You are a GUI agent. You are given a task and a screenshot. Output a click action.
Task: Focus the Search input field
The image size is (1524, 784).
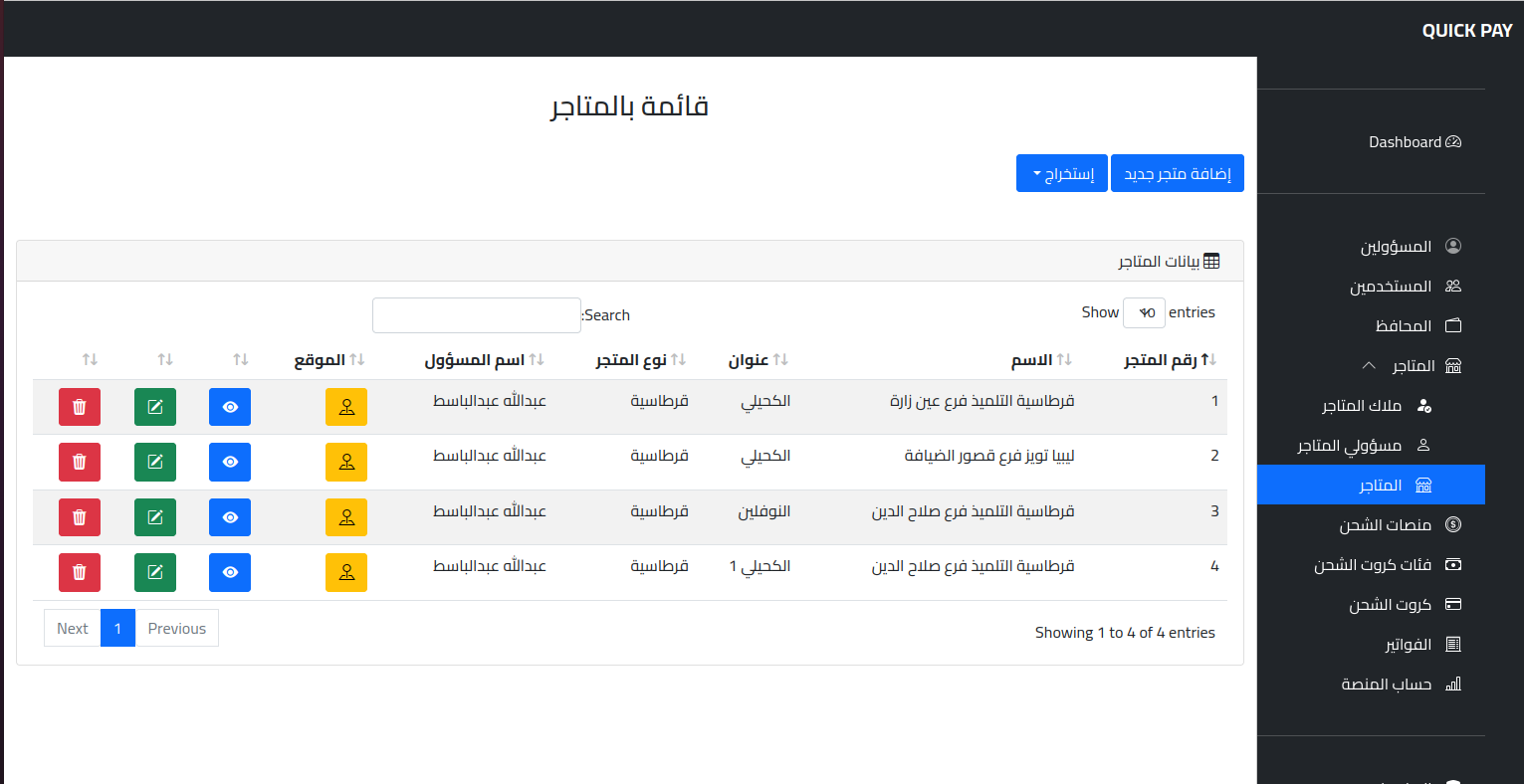tap(476, 315)
